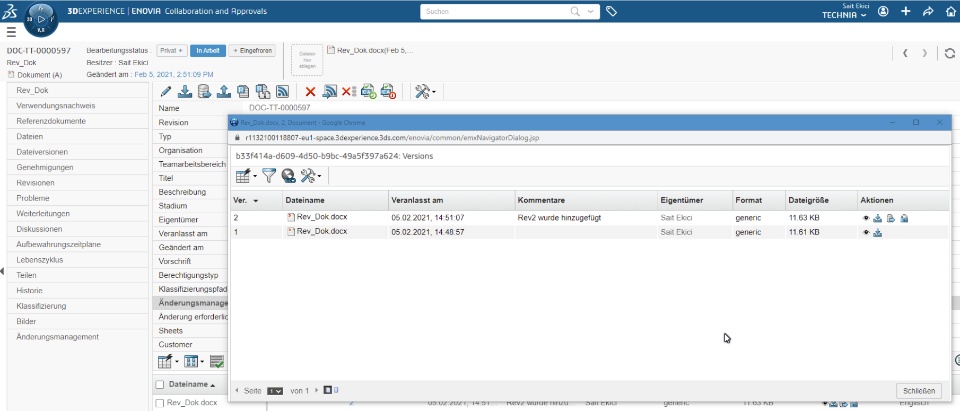Click in the Suchen search field
The image size is (960, 411).
tap(495, 11)
